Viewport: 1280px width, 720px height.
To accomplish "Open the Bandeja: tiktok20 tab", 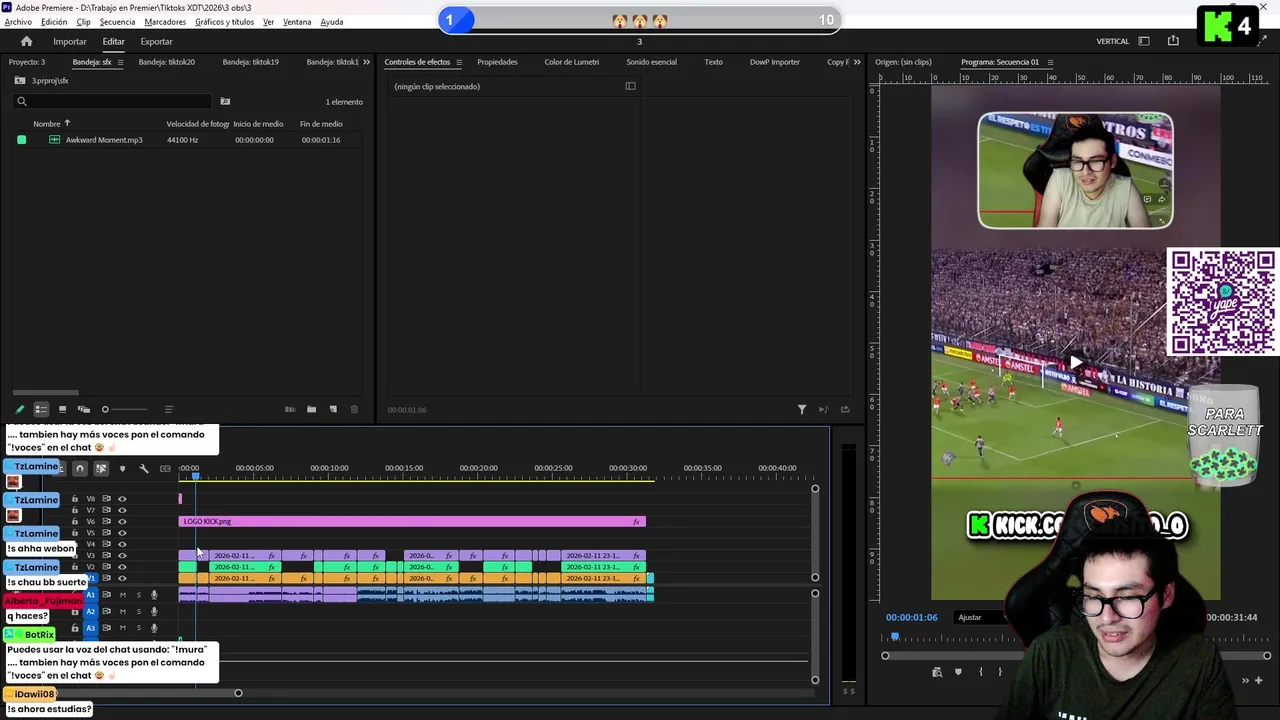I will 167,62.
